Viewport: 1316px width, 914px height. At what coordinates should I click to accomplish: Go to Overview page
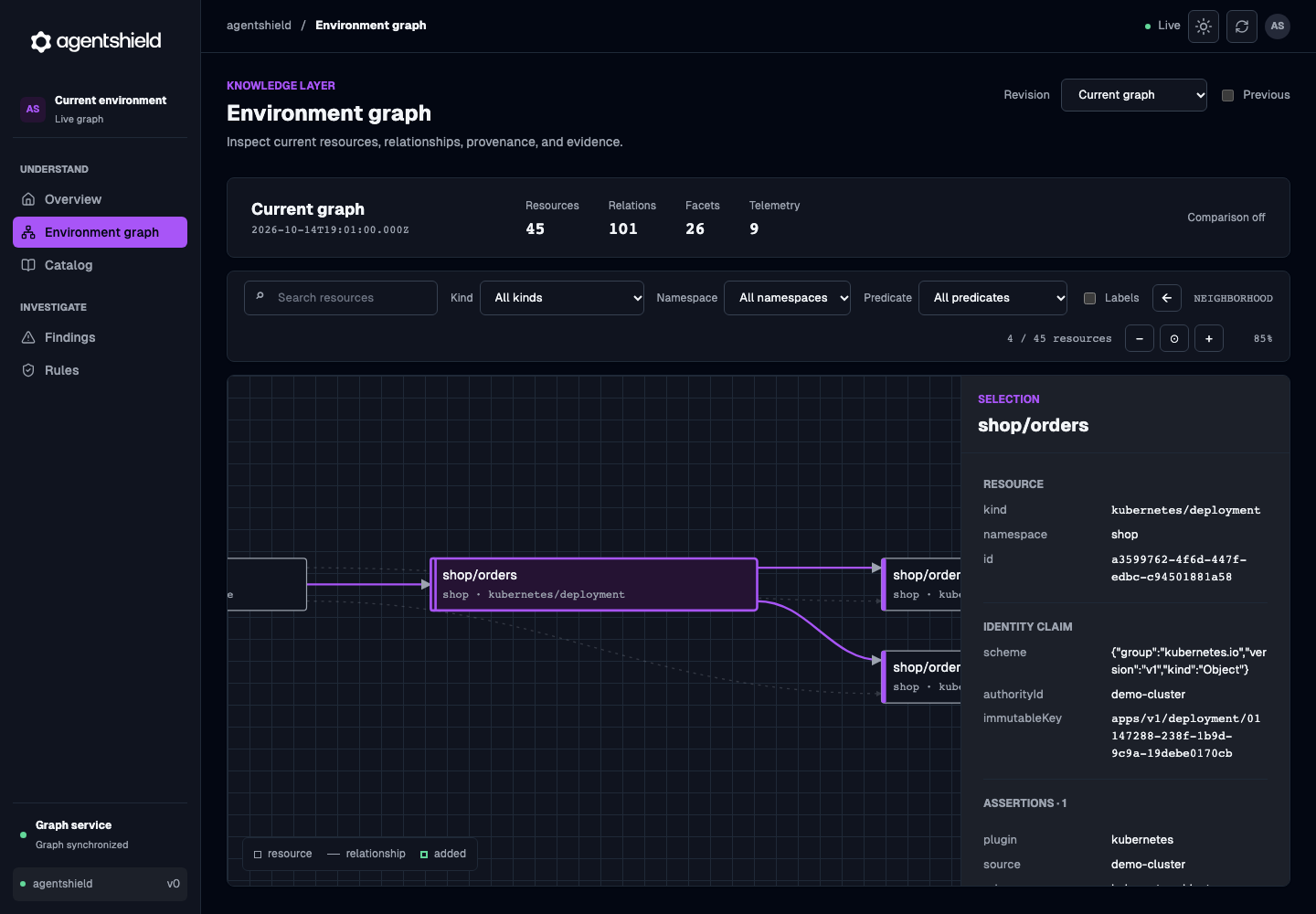[100, 199]
